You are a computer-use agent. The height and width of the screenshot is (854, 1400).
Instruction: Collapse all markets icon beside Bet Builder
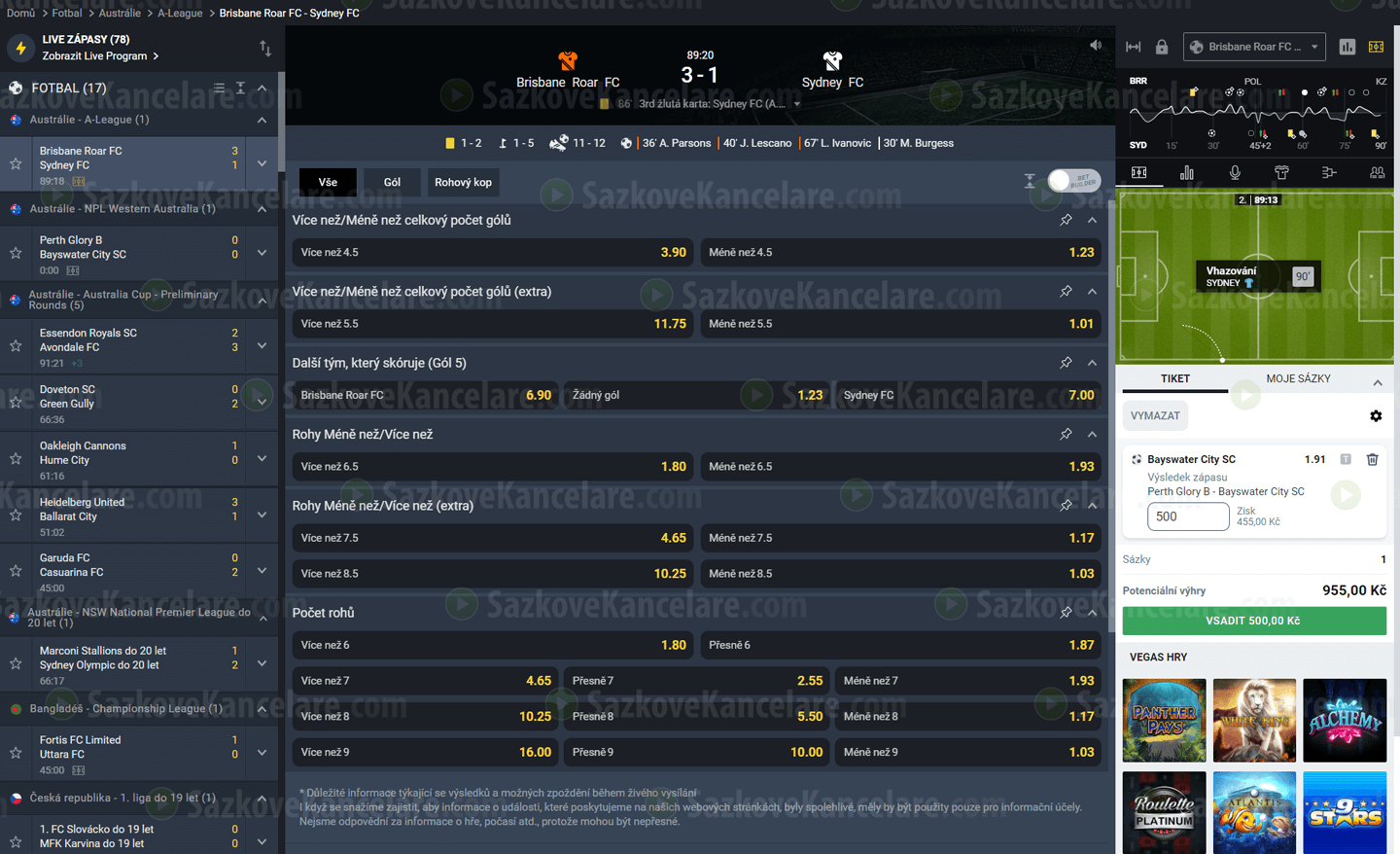pyautogui.click(x=1030, y=182)
